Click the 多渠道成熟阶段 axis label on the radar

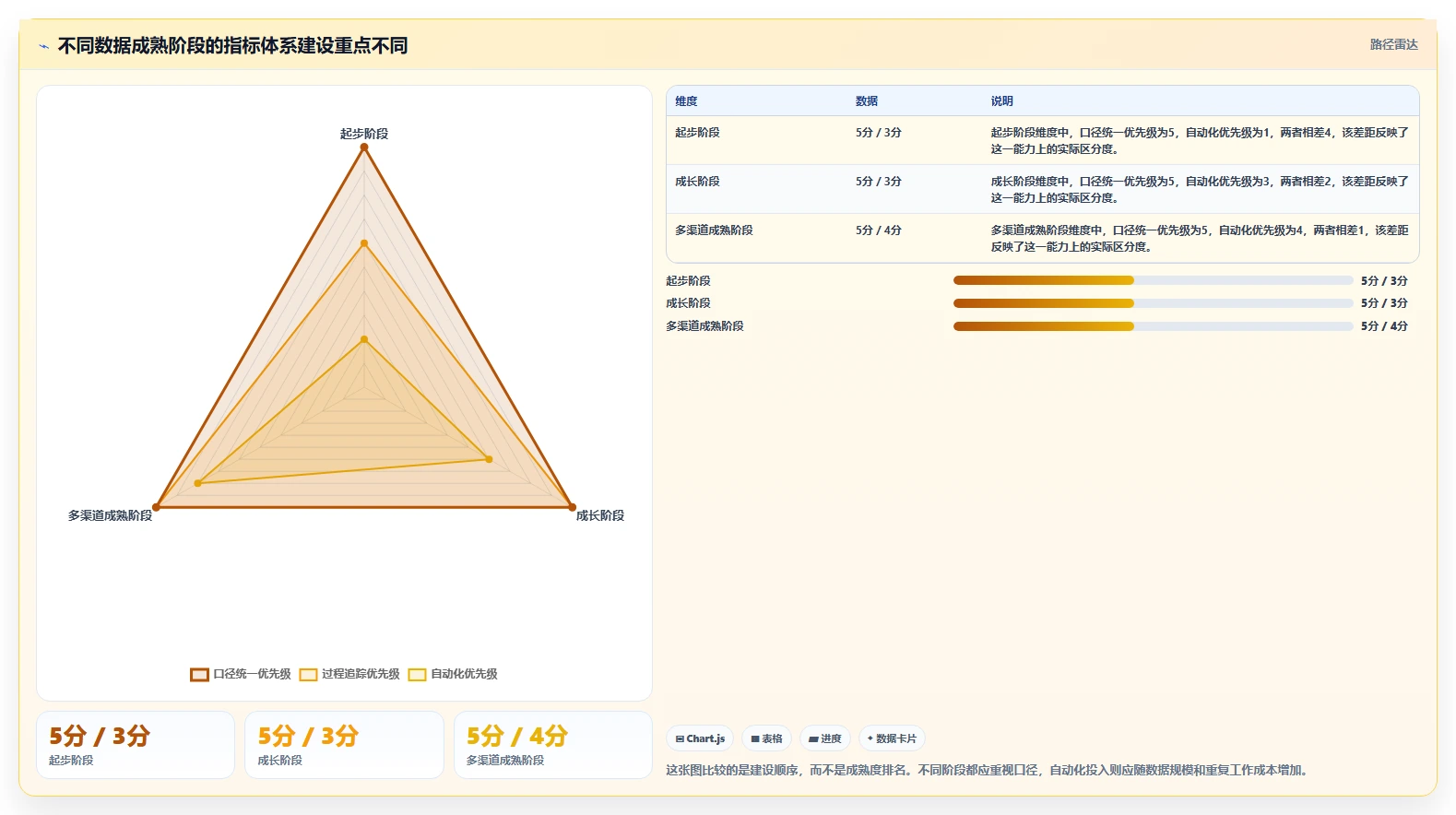pyautogui.click(x=110, y=515)
